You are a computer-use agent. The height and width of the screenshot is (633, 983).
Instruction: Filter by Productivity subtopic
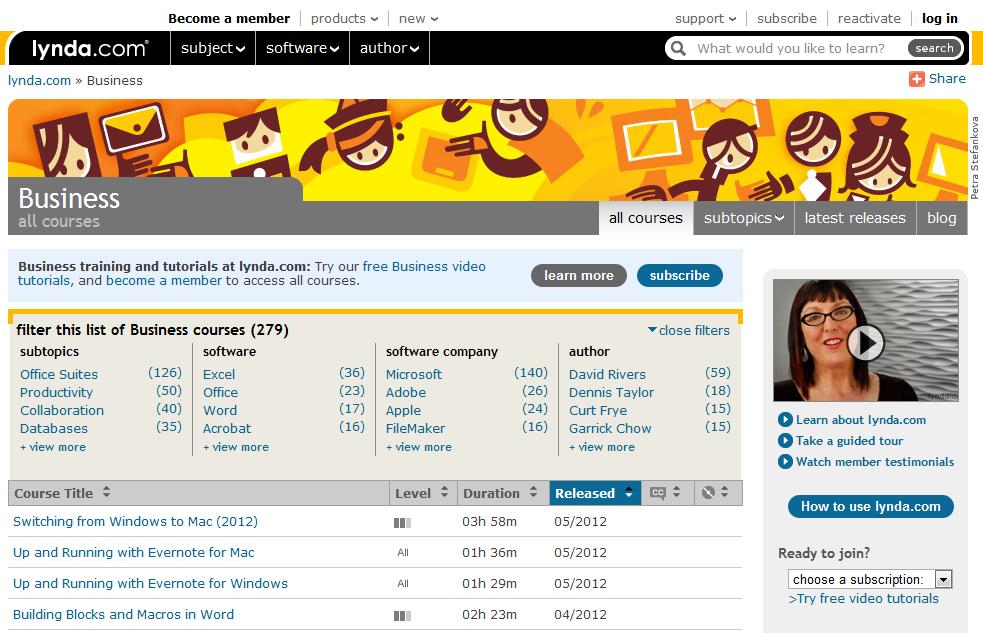(x=56, y=392)
